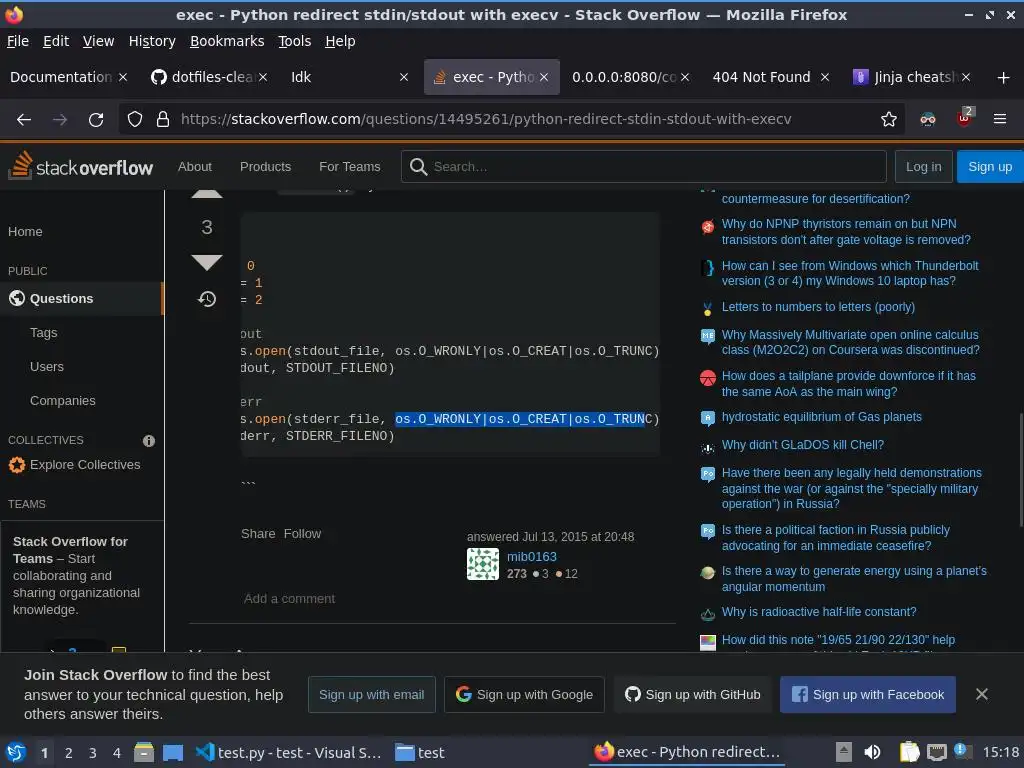Click the show desktop icon in taskbar
The height and width of the screenshot is (768, 1024).
tap(173, 752)
